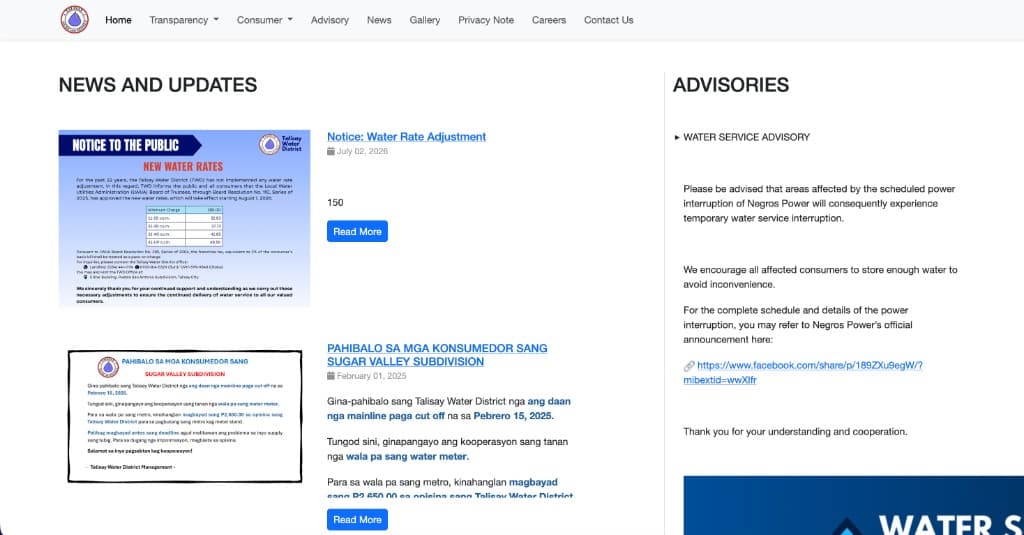Click Read More under Water Rate Adjustment
This screenshot has width=1024, height=535.
point(357,231)
